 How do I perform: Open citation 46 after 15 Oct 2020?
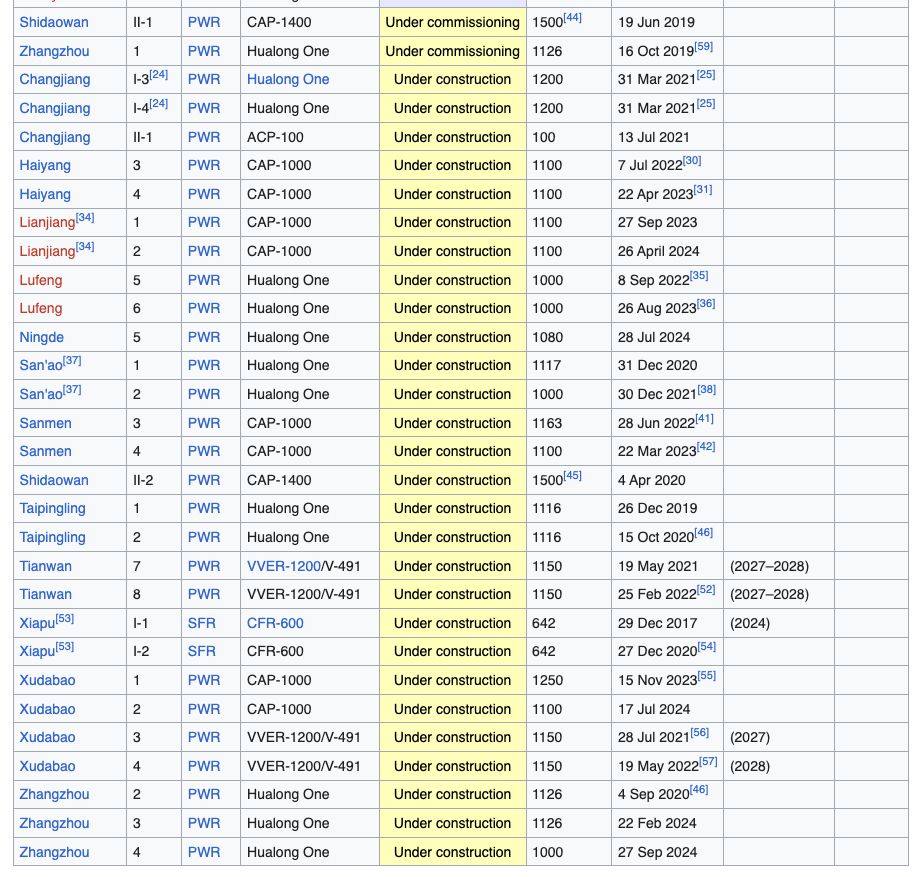pyautogui.click(x=704, y=533)
